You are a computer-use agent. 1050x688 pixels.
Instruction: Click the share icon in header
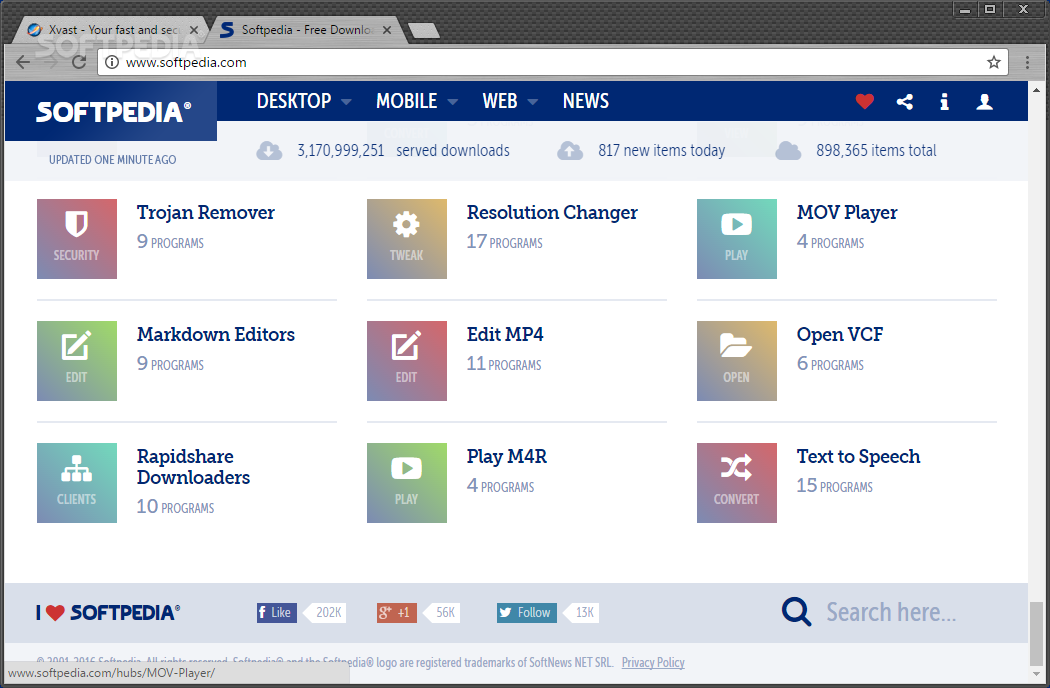point(905,101)
